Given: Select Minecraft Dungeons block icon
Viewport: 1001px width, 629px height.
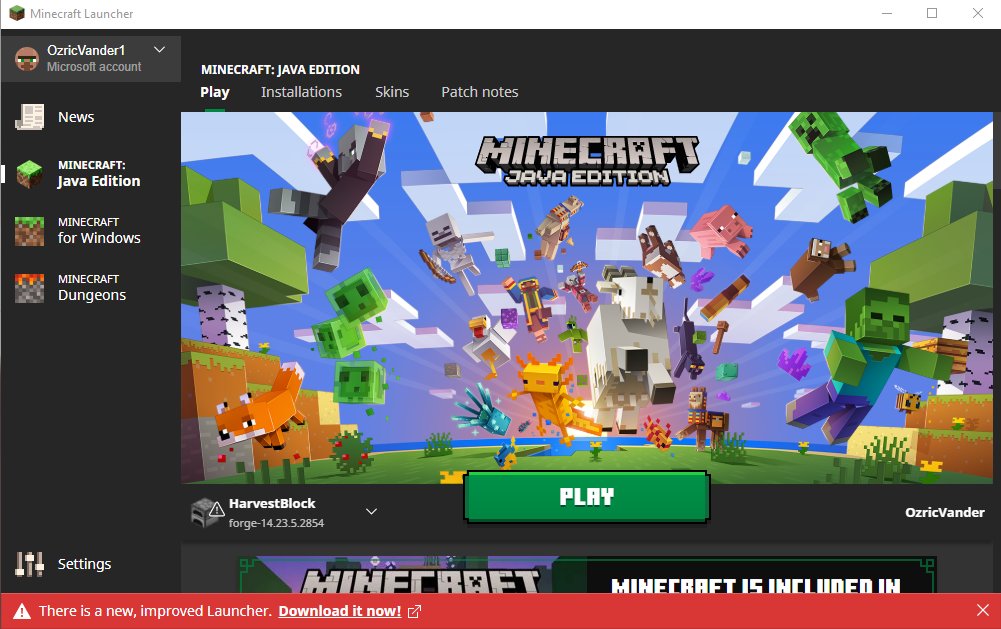Looking at the screenshot, I should coord(29,288).
